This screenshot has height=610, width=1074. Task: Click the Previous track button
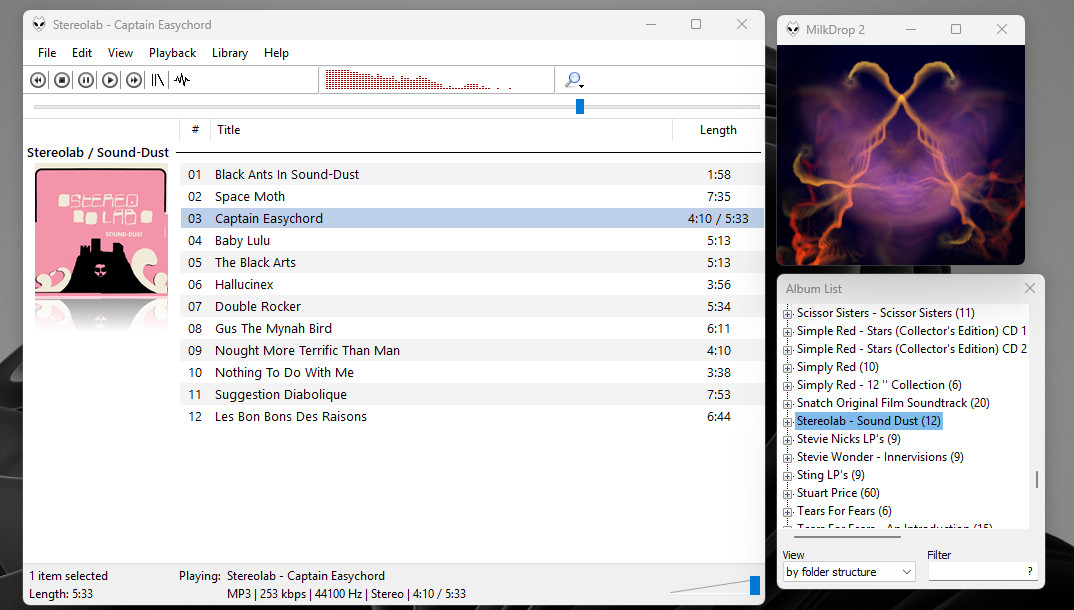click(x=38, y=80)
